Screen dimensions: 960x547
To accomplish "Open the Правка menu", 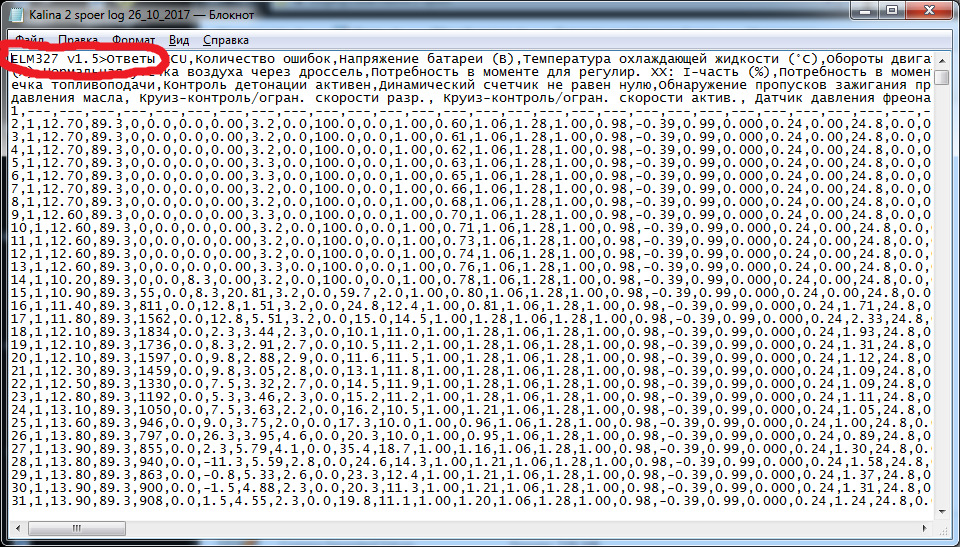I will pyautogui.click(x=78, y=40).
